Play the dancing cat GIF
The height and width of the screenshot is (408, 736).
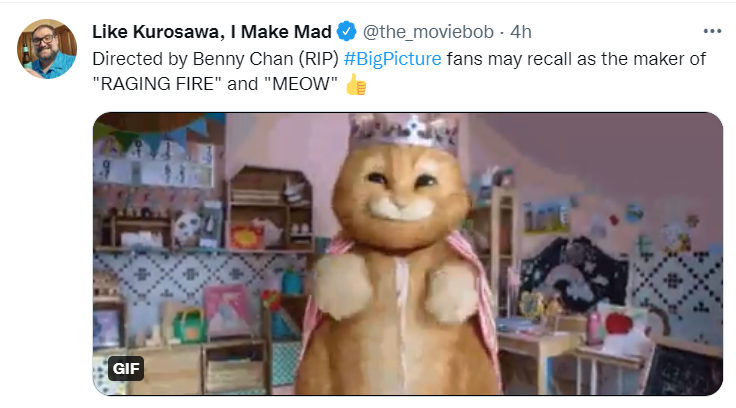click(x=407, y=254)
